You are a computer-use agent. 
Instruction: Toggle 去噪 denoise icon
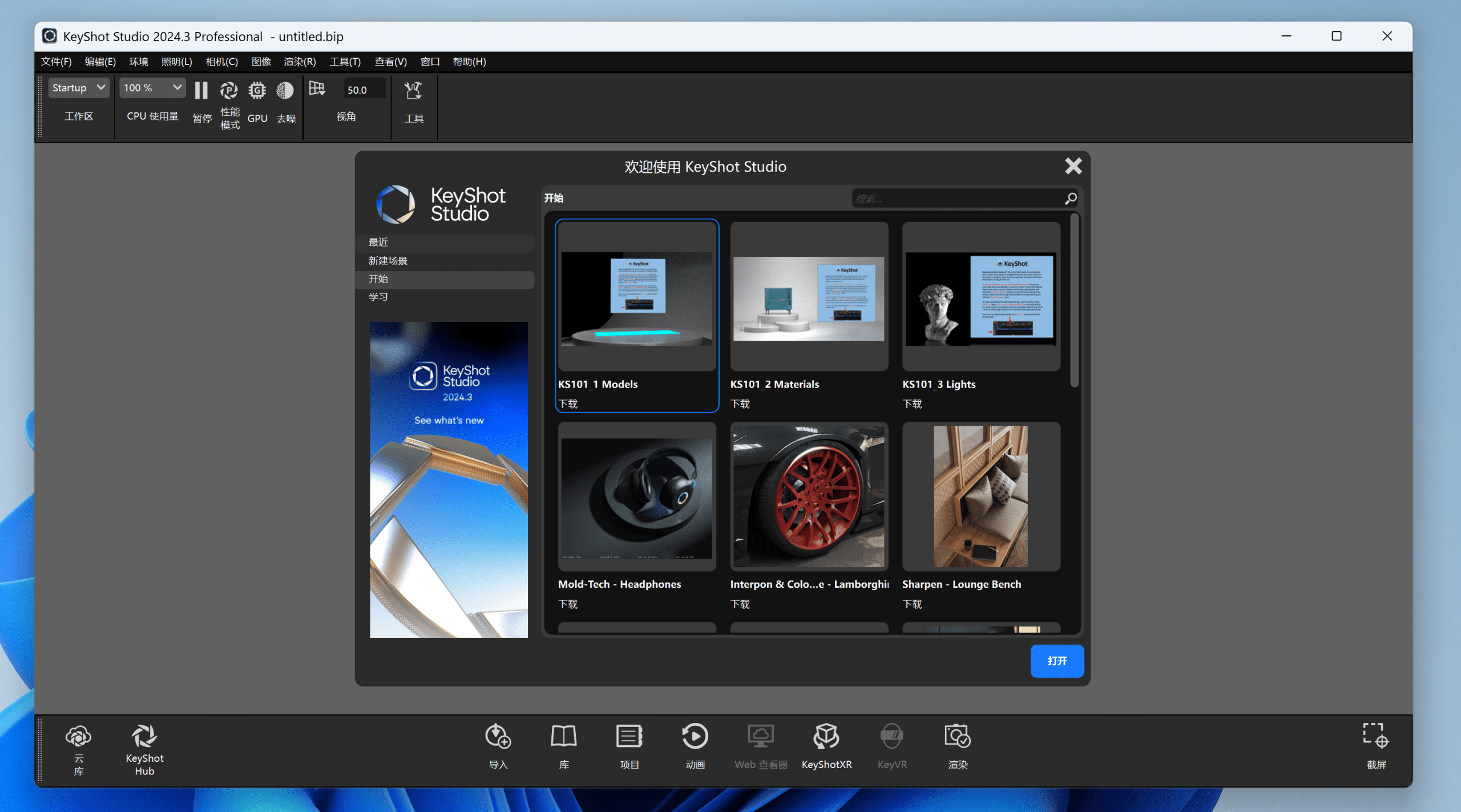pos(285,90)
